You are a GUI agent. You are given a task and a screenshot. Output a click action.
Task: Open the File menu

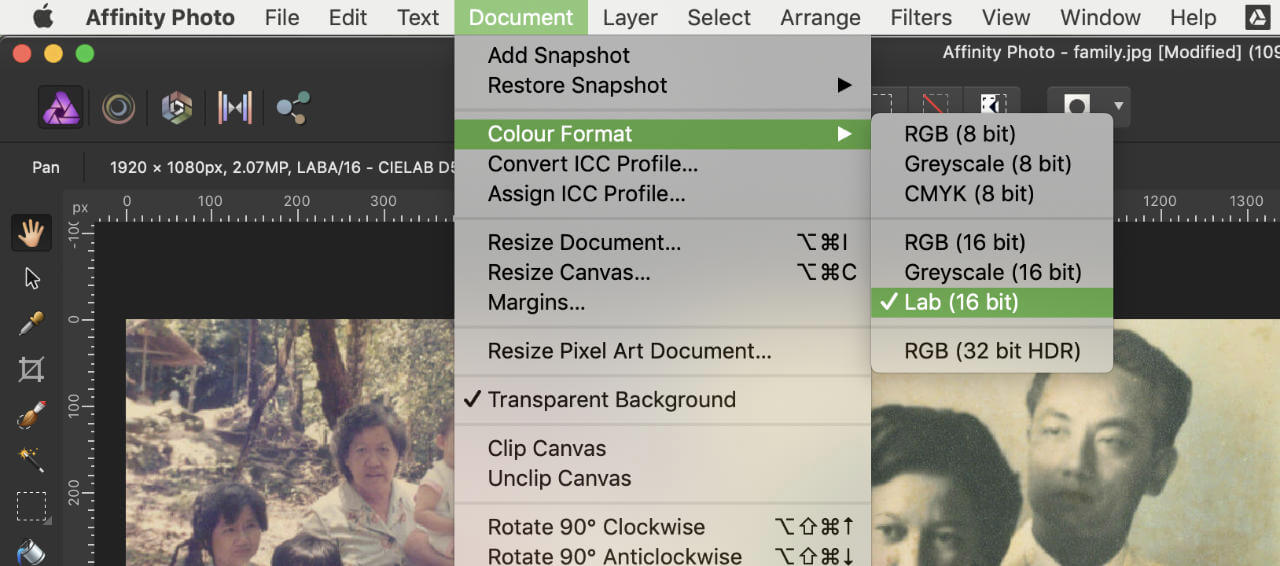click(x=282, y=17)
